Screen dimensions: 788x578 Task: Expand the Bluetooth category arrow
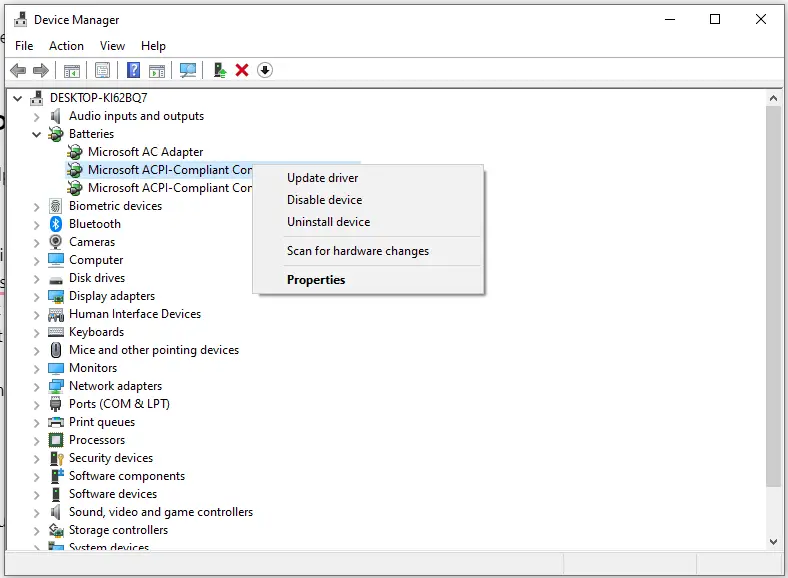click(36, 225)
